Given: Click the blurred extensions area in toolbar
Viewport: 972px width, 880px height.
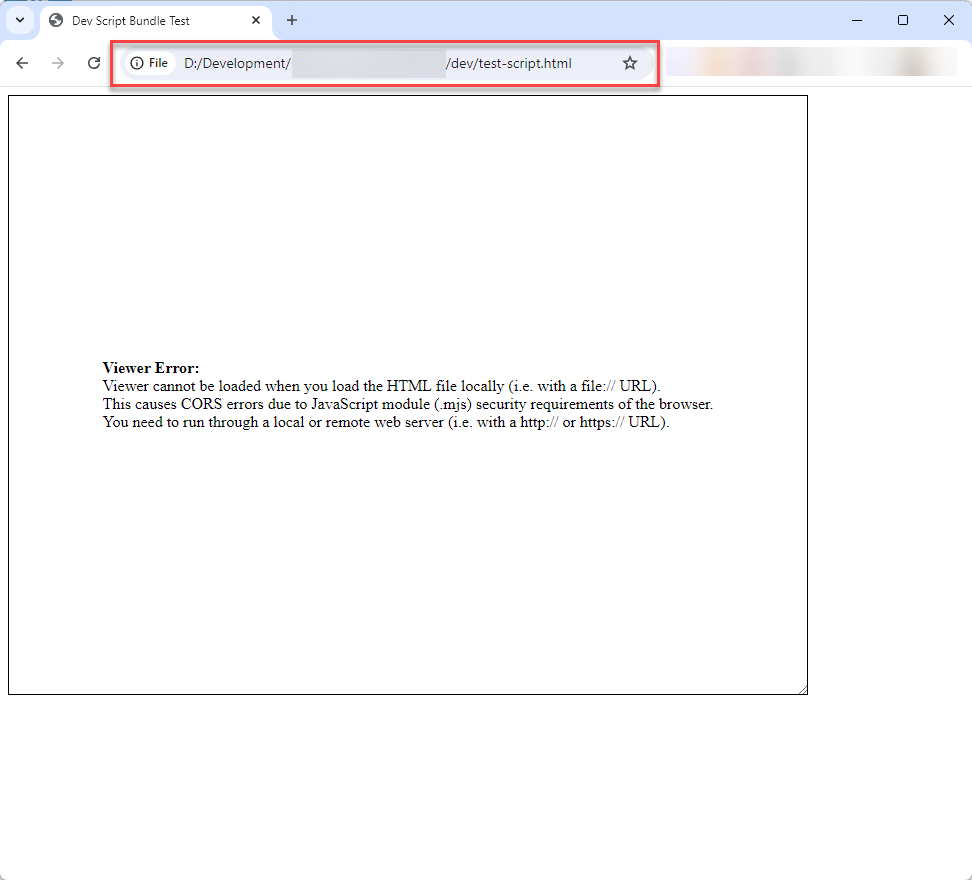Looking at the screenshot, I should pos(811,62).
